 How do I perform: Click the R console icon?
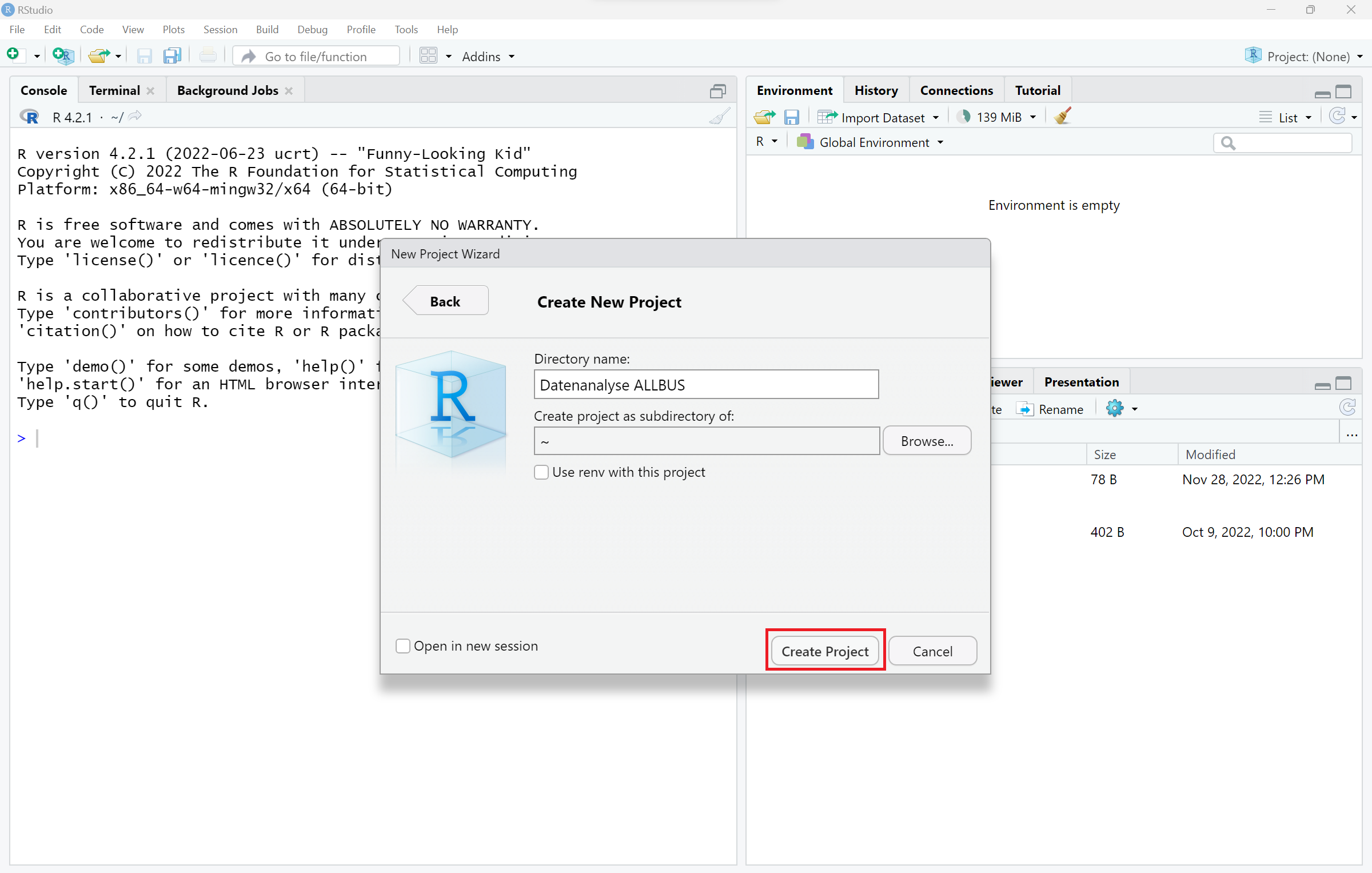[x=29, y=117]
